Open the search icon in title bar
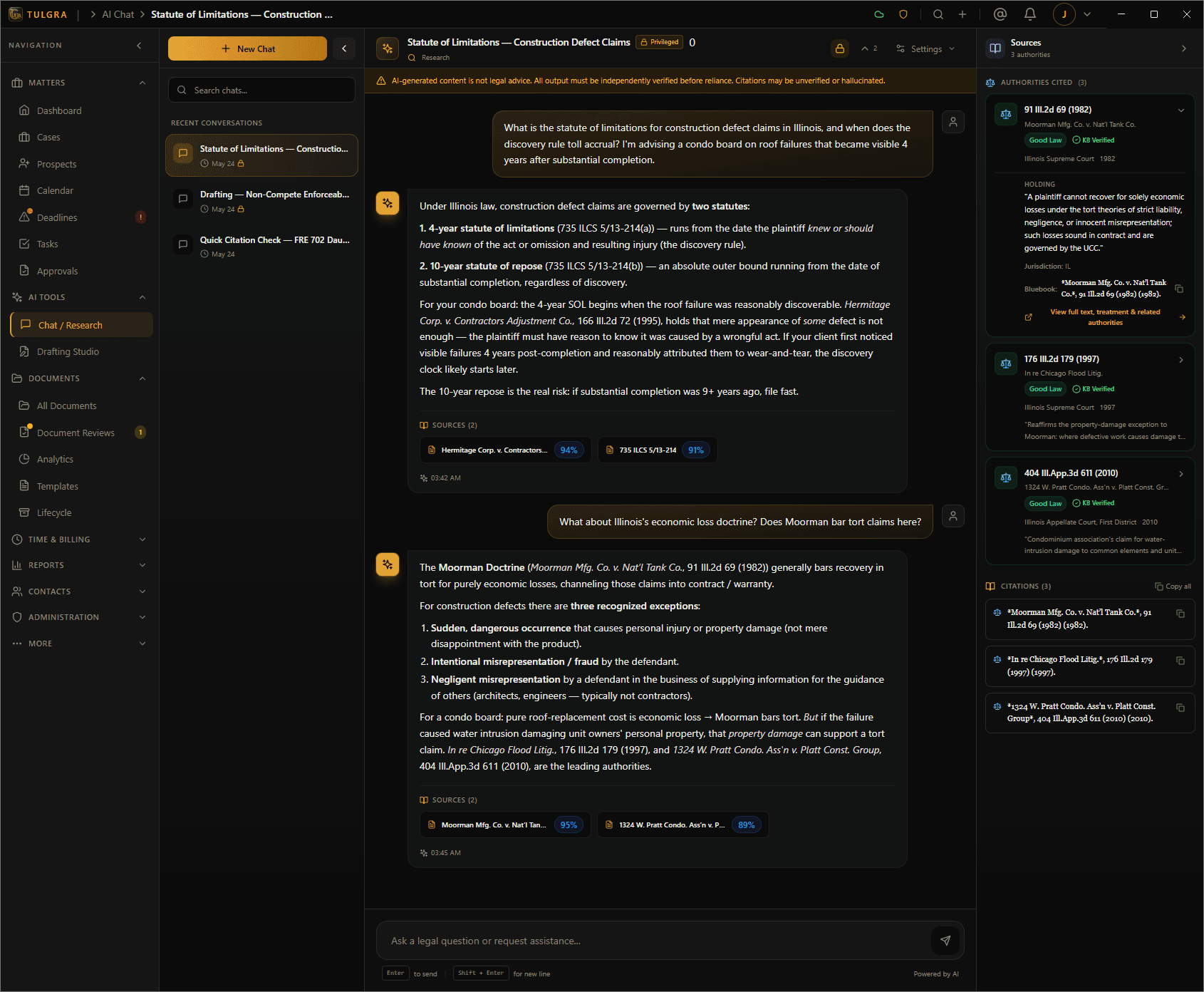This screenshot has height=992, width=1204. [938, 14]
